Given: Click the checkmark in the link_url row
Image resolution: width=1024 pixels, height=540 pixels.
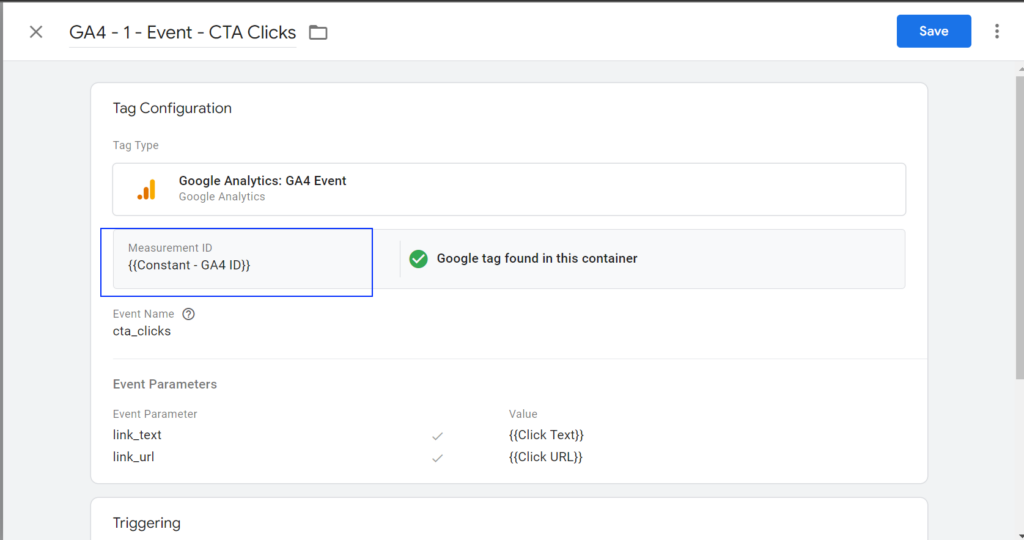Looking at the screenshot, I should click(438, 458).
